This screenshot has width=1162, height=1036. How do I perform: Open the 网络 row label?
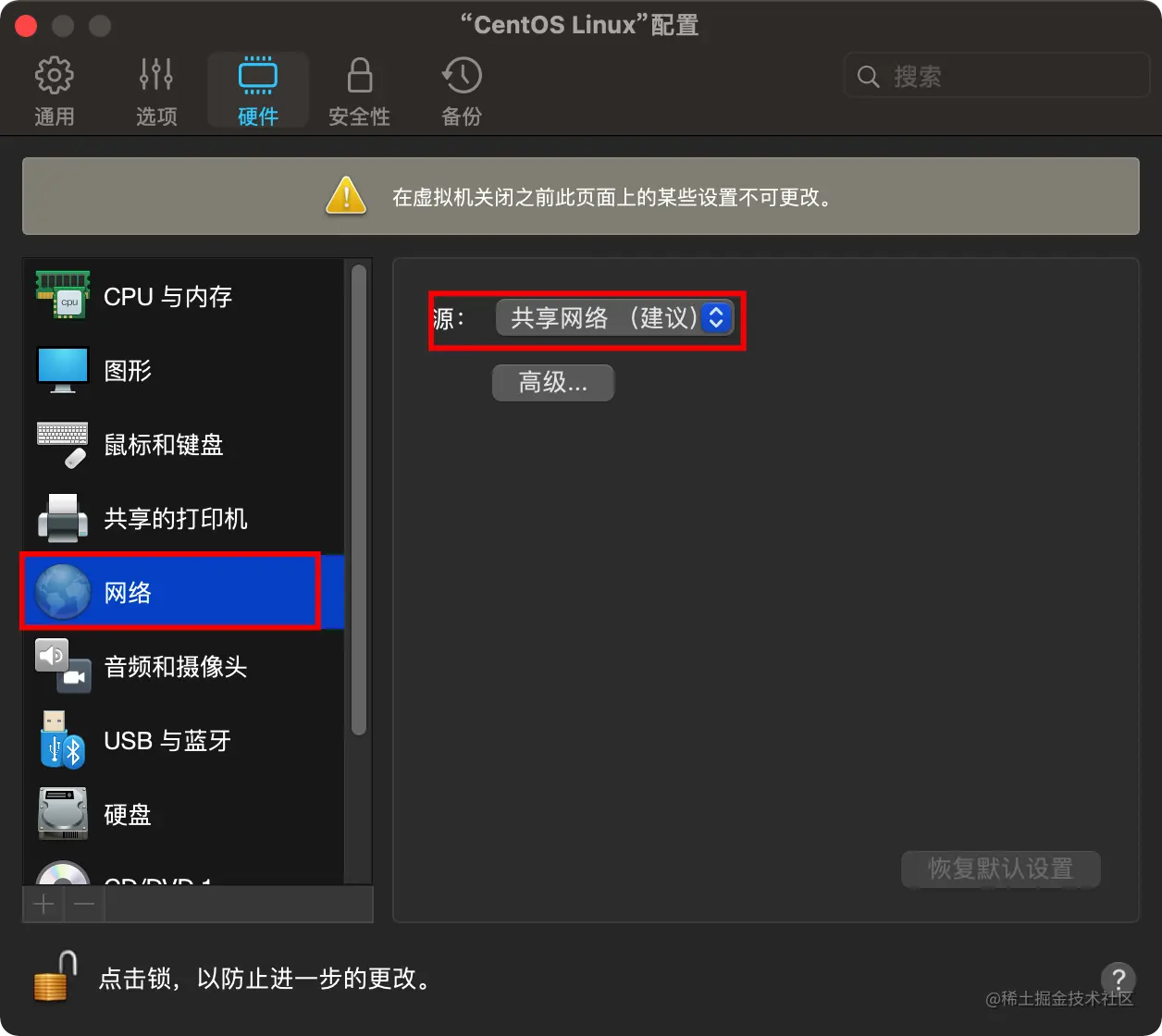point(128,593)
